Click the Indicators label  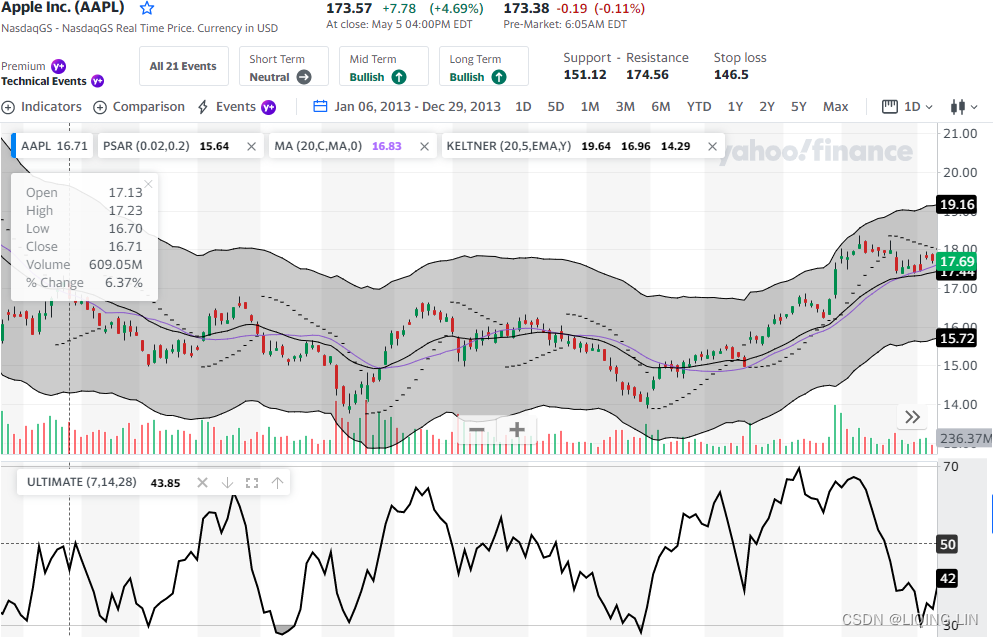coord(51,106)
